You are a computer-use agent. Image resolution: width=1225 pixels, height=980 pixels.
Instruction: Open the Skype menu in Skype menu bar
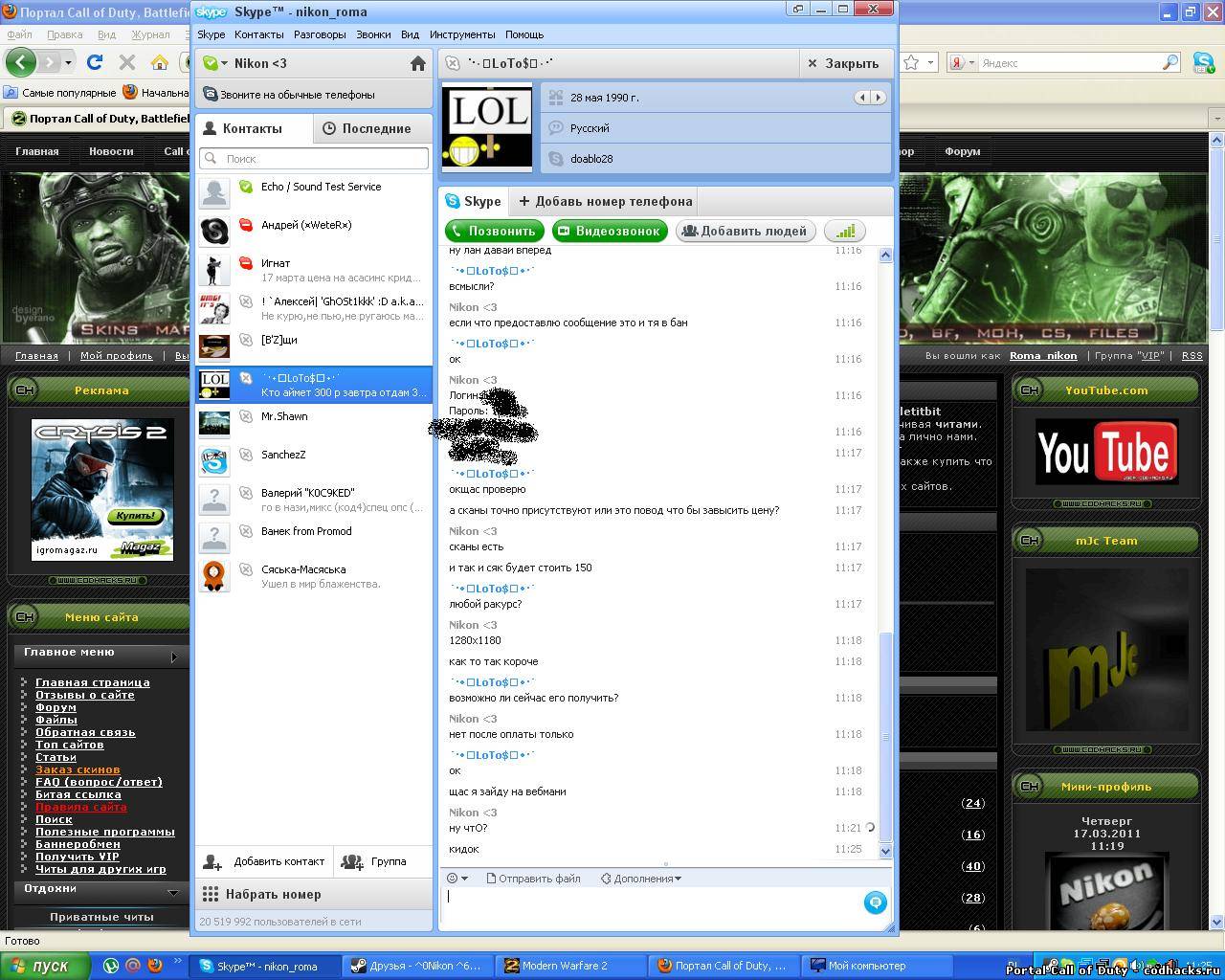(x=211, y=34)
